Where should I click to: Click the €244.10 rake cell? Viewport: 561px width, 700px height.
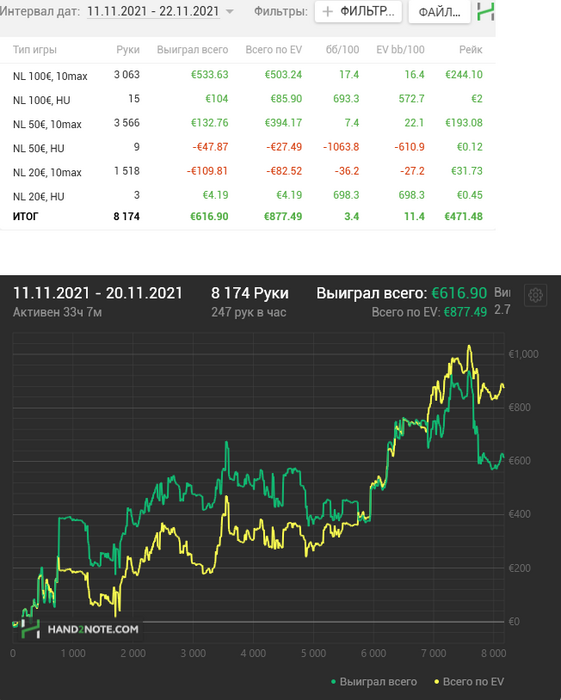point(464,75)
